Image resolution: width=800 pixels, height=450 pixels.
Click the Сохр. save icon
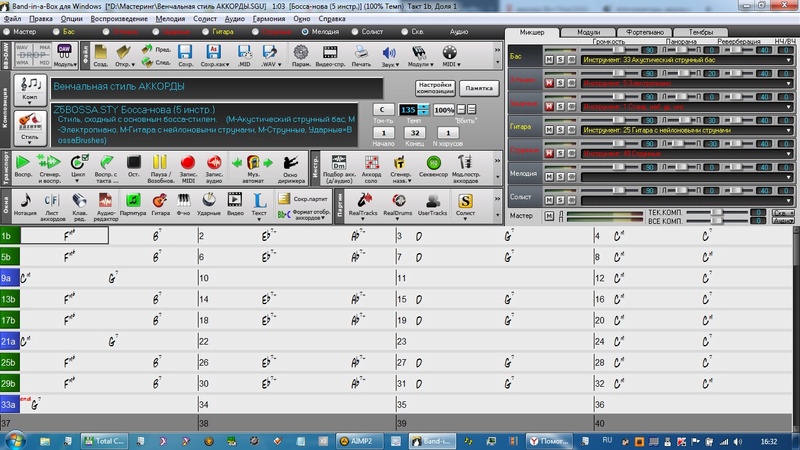(x=185, y=53)
